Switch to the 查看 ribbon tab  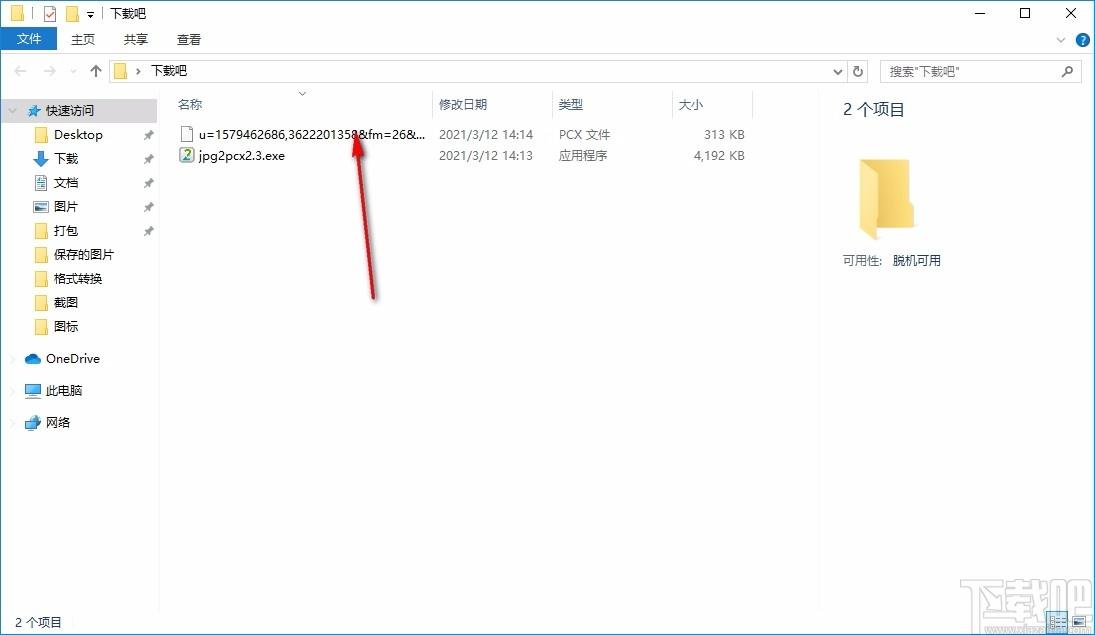click(189, 39)
